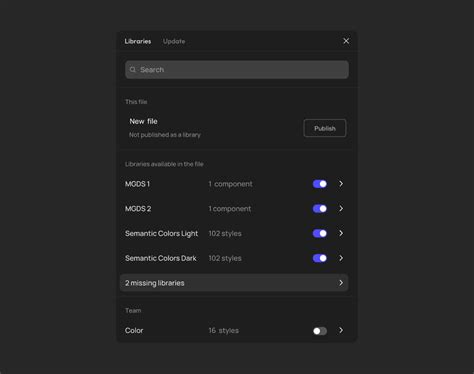Open Semantic Colors Dark details chevron

(x=341, y=258)
